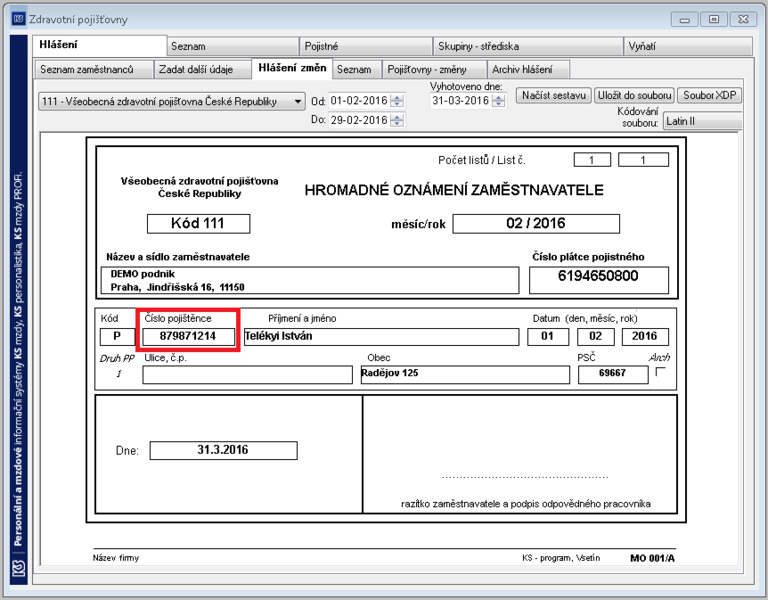Screen dimensions: 768x600
Task: Select the Hlášení změn sub-tab
Action: [x=292, y=68]
